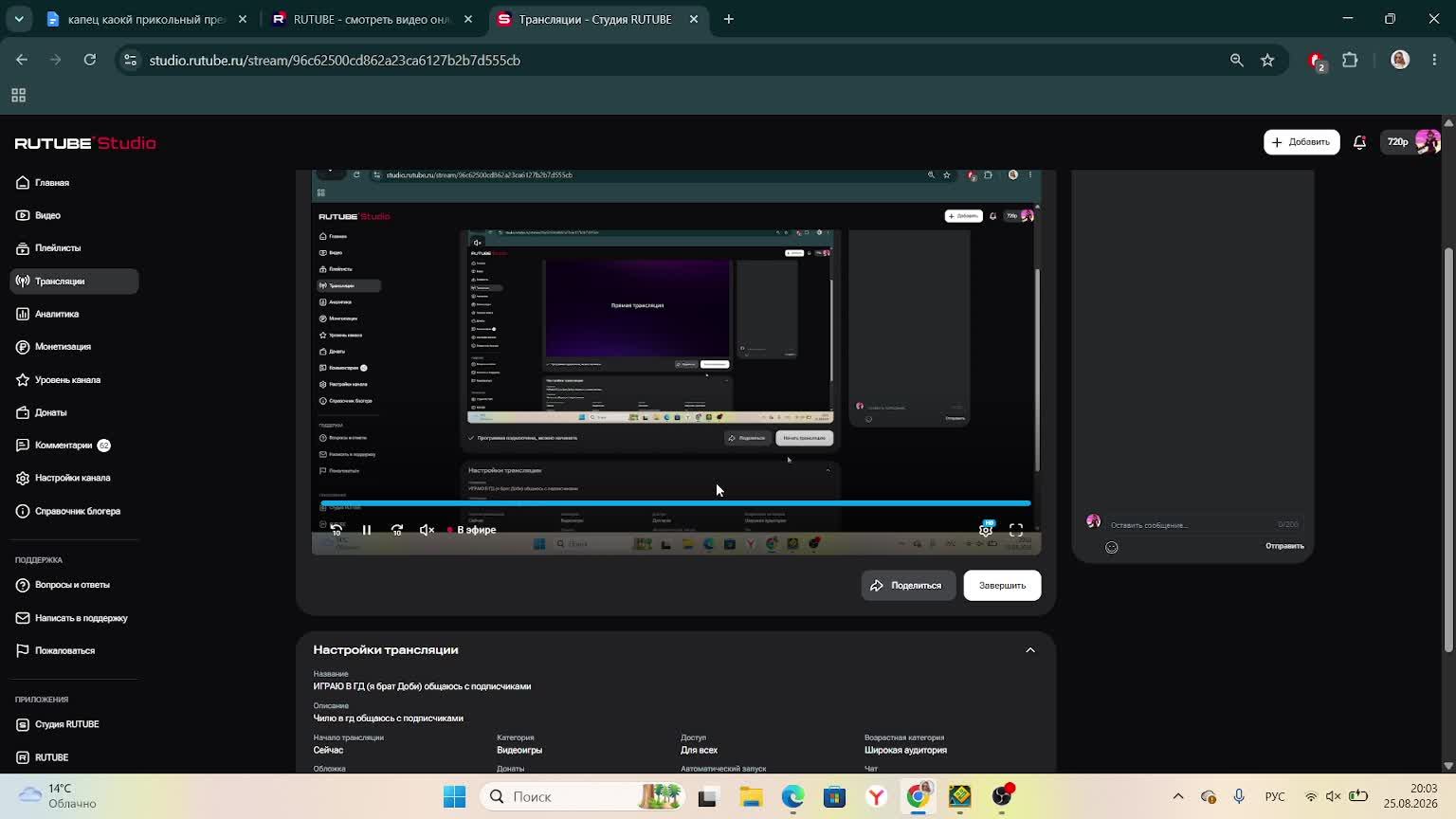
Task: Open the channel avatar menu
Action: (1428, 142)
